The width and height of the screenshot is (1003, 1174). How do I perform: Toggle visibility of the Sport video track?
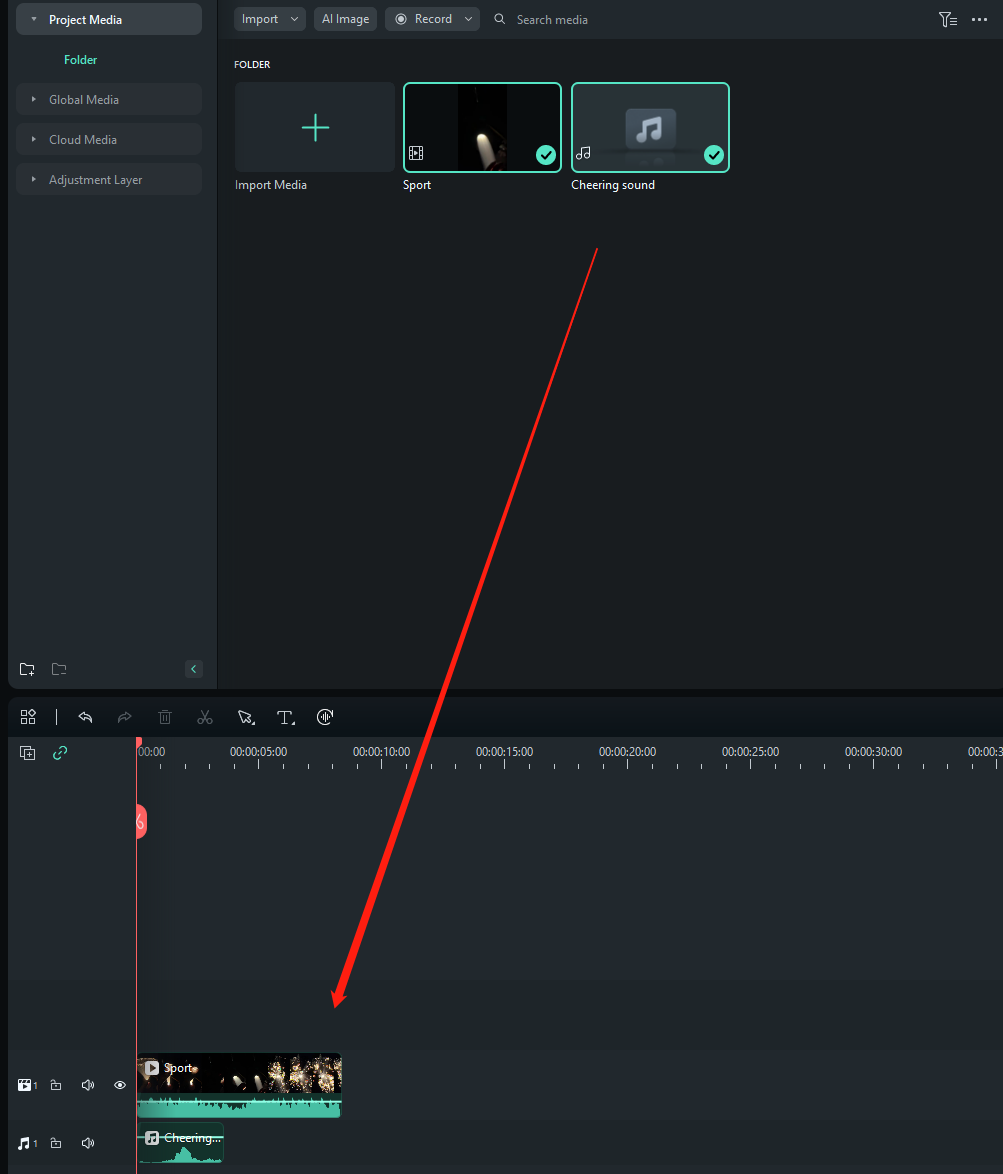(119, 1084)
